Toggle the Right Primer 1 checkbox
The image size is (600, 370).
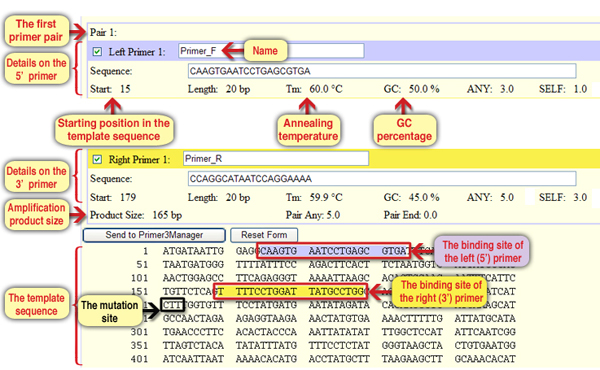pyautogui.click(x=97, y=159)
